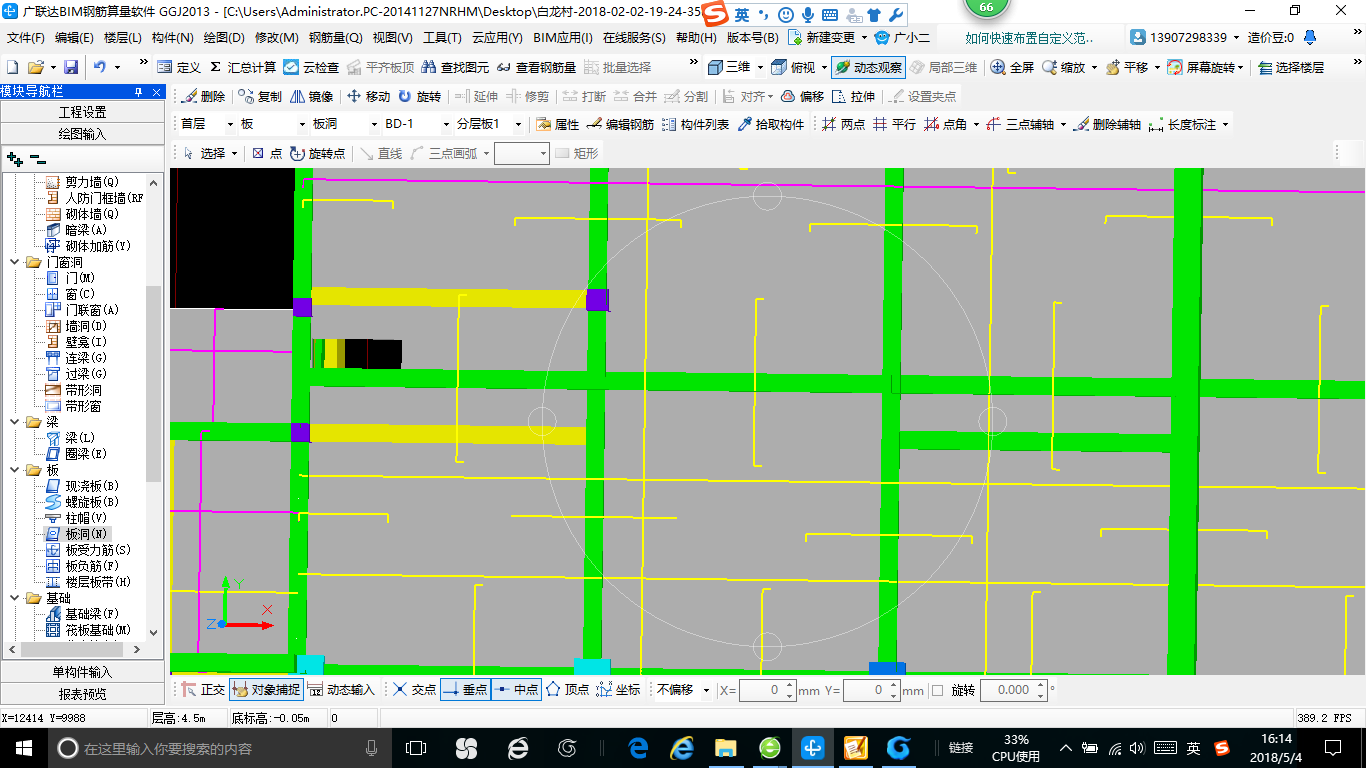Image resolution: width=1366 pixels, height=768 pixels.
Task: Toggle 动态观察 dynamic orbit mode
Action: 868,67
